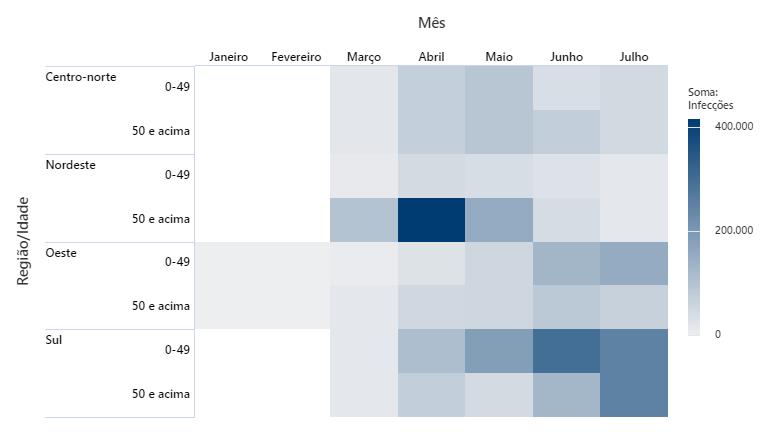Click the Sul 50 e acima cell in Julho
The image size is (768, 432).
pyautogui.click(x=634, y=394)
